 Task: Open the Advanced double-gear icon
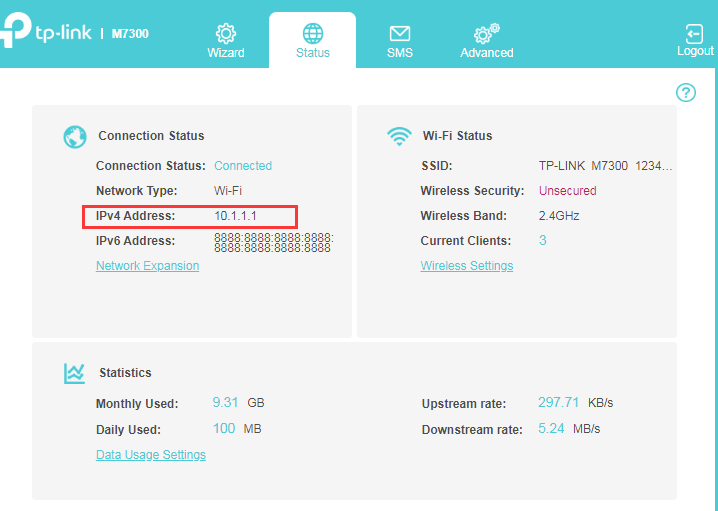click(x=486, y=33)
